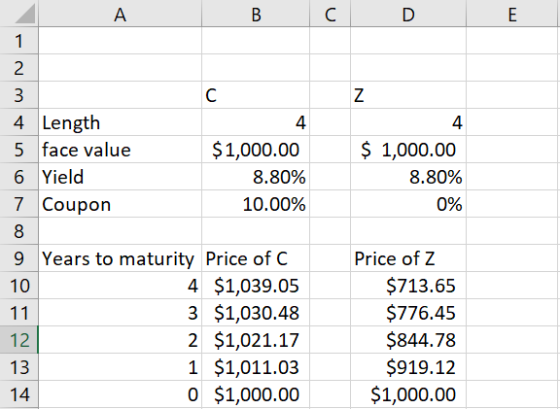Select column E header
The width and height of the screenshot is (560, 409).
tap(513, 13)
